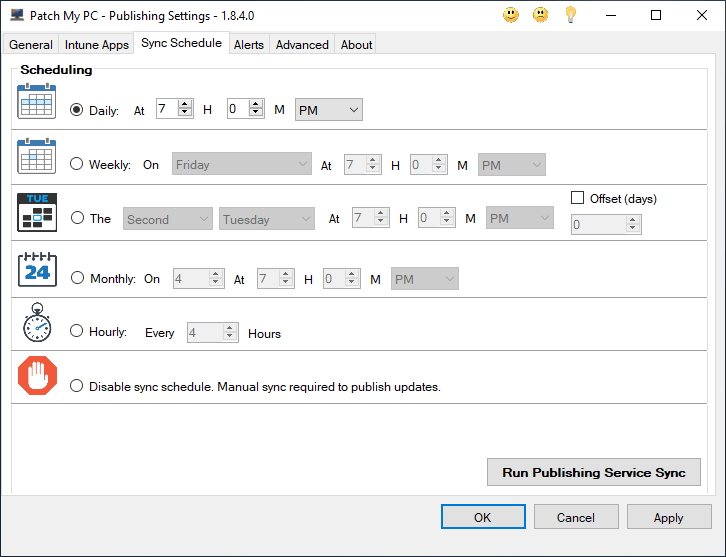Open the Second occurrence dropdown
Viewport: 726px width, 557px height.
[x=168, y=219]
